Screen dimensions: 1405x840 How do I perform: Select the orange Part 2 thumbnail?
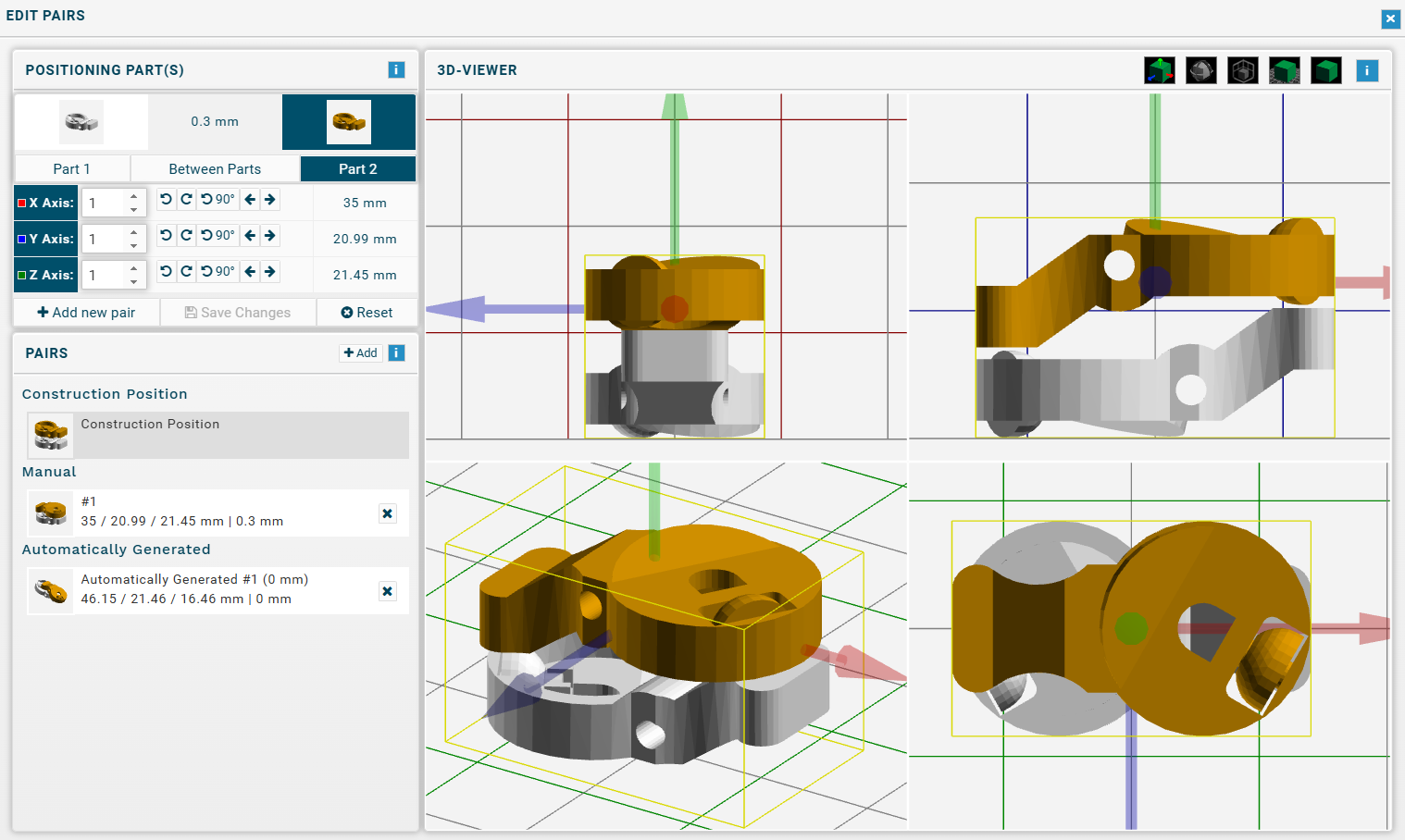tap(349, 122)
